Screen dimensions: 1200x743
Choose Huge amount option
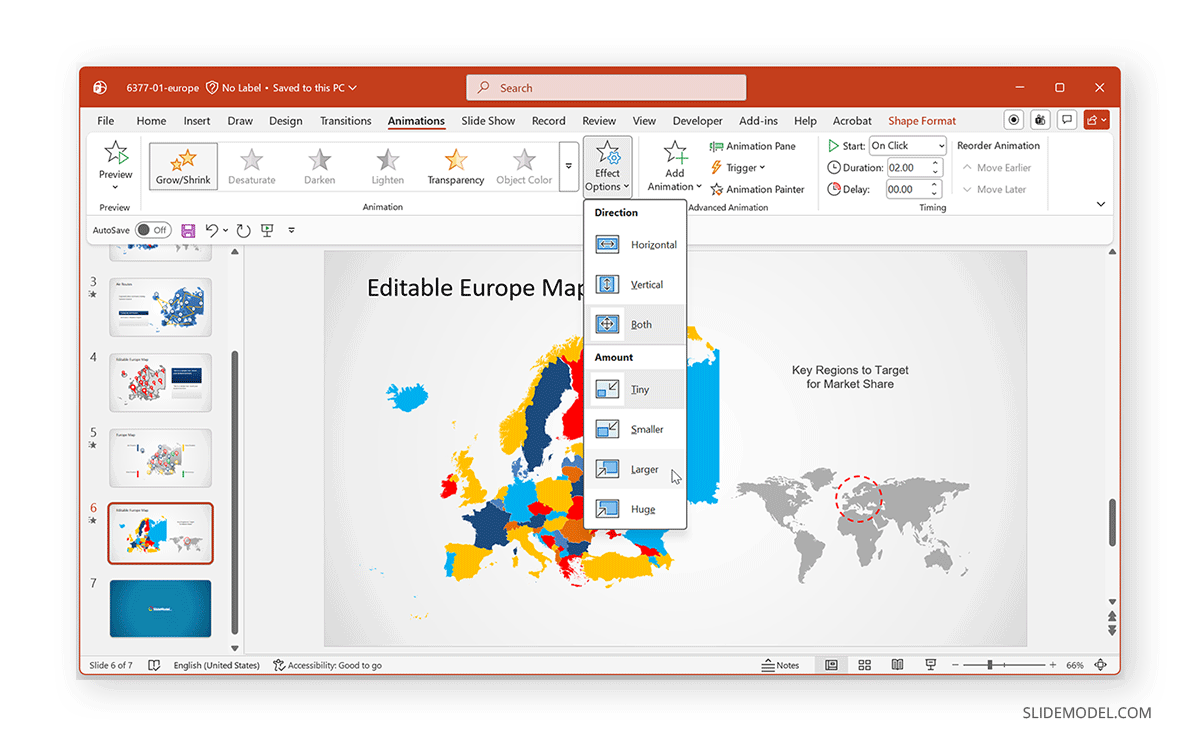tap(635, 509)
